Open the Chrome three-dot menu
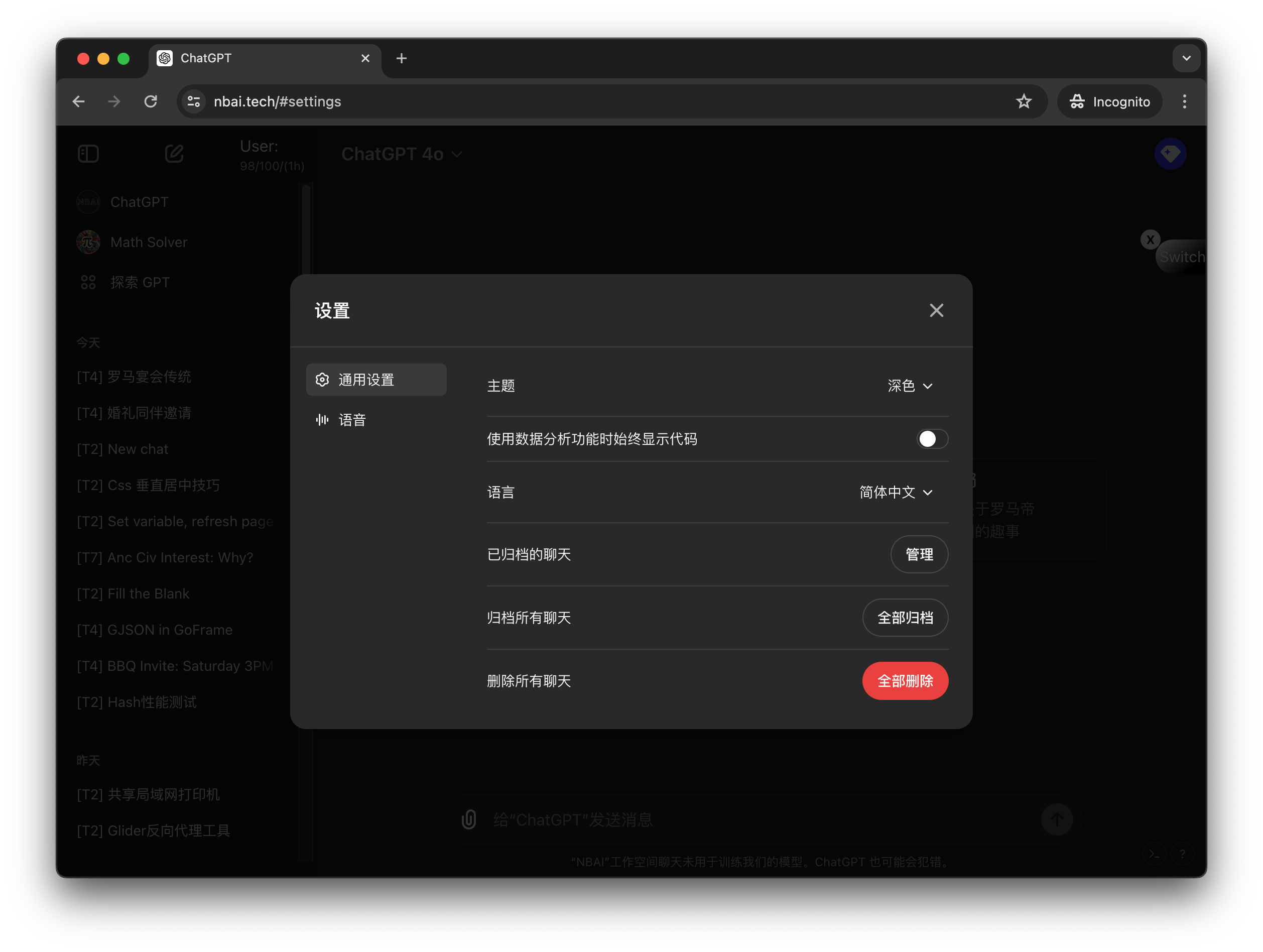 pos(1184,101)
